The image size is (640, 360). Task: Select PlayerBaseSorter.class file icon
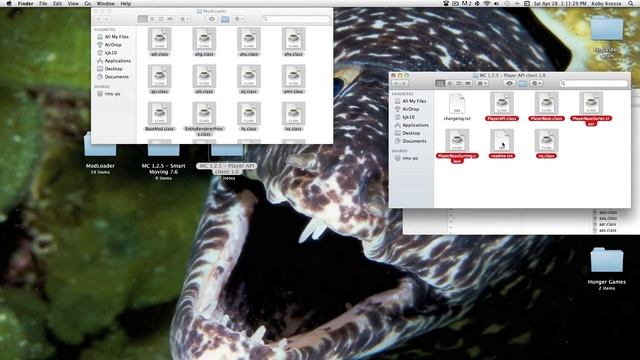591,103
